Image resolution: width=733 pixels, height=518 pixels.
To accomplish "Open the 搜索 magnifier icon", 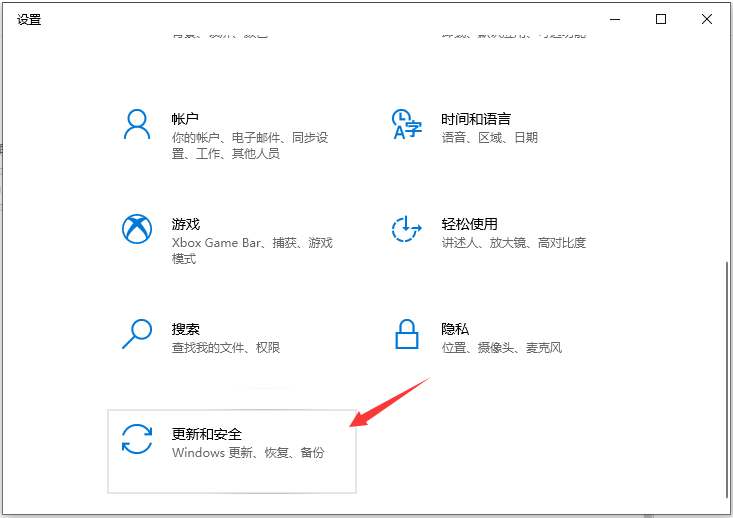I will pyautogui.click(x=137, y=334).
